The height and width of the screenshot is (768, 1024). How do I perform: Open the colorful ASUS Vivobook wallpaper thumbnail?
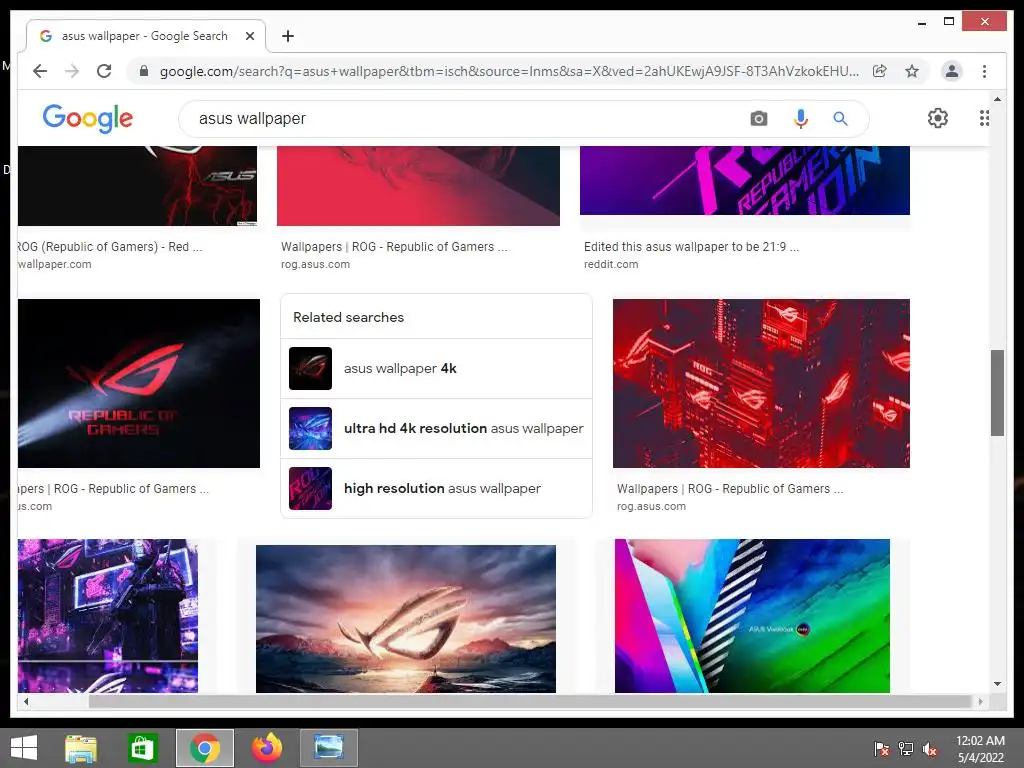(752, 616)
